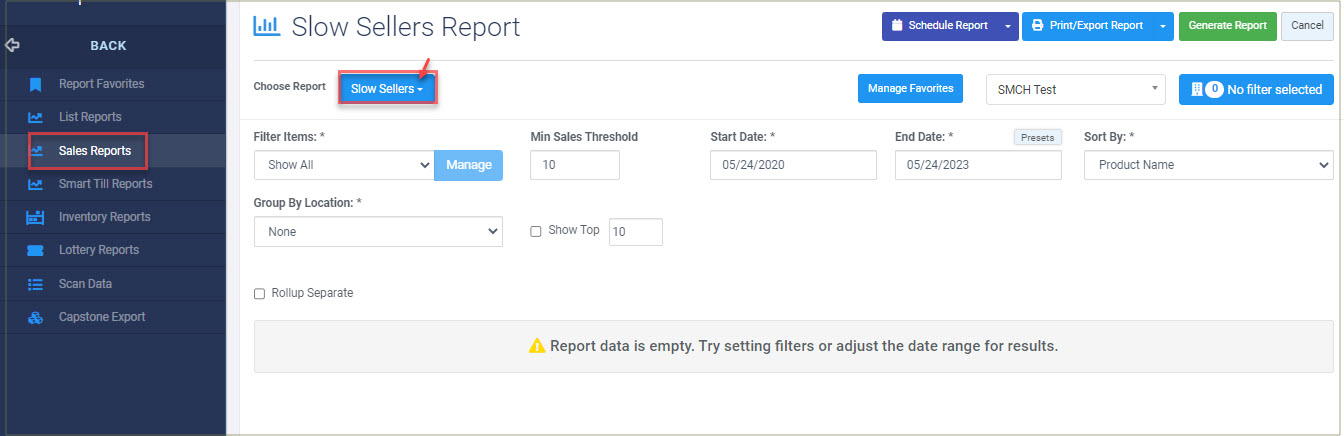Expand the Schedule Report split arrow
The image size is (1344, 436).
[1008, 26]
